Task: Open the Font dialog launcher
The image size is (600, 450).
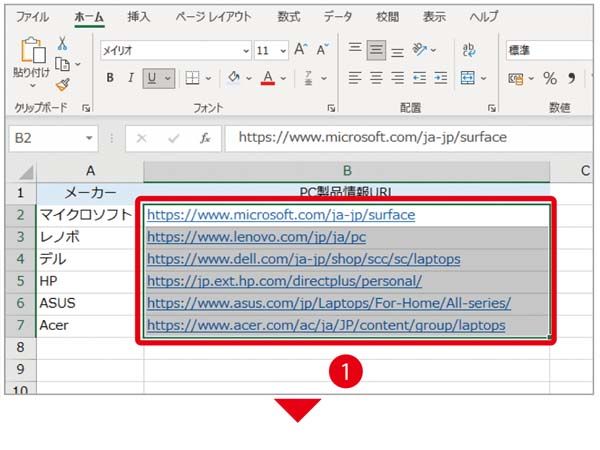Action: 331,109
